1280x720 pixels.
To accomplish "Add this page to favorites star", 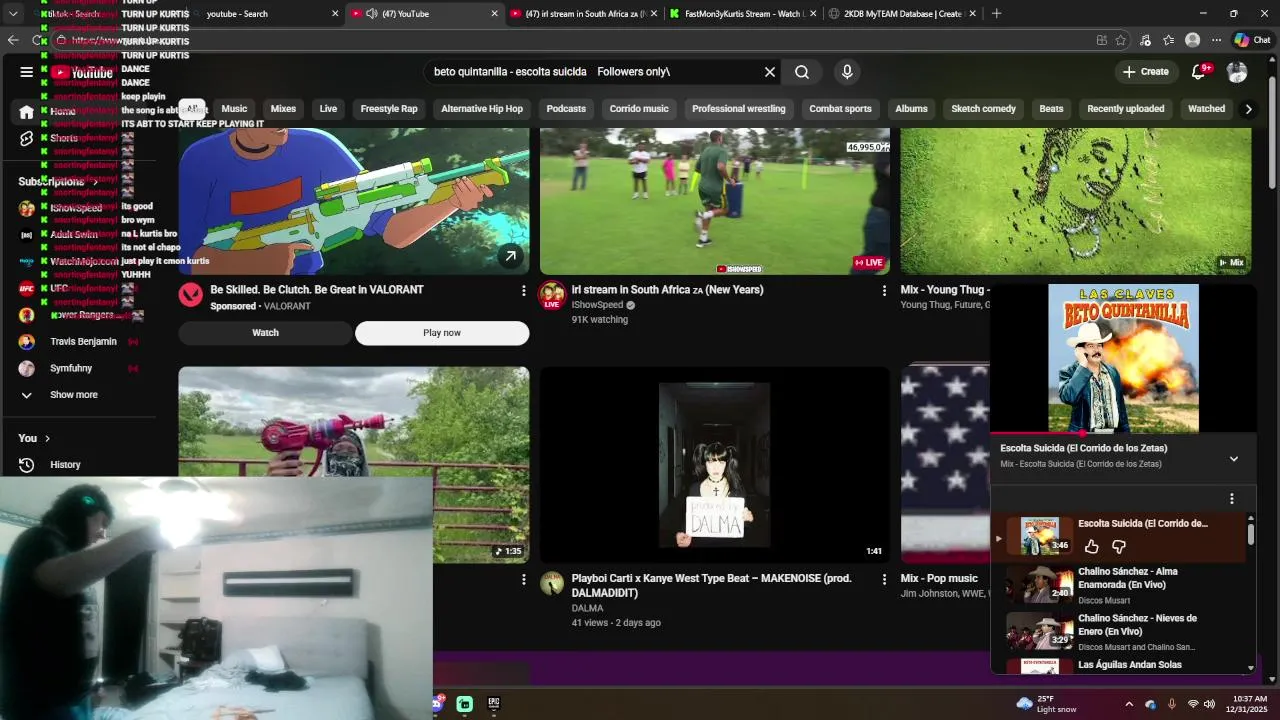I will pyautogui.click(x=1121, y=40).
